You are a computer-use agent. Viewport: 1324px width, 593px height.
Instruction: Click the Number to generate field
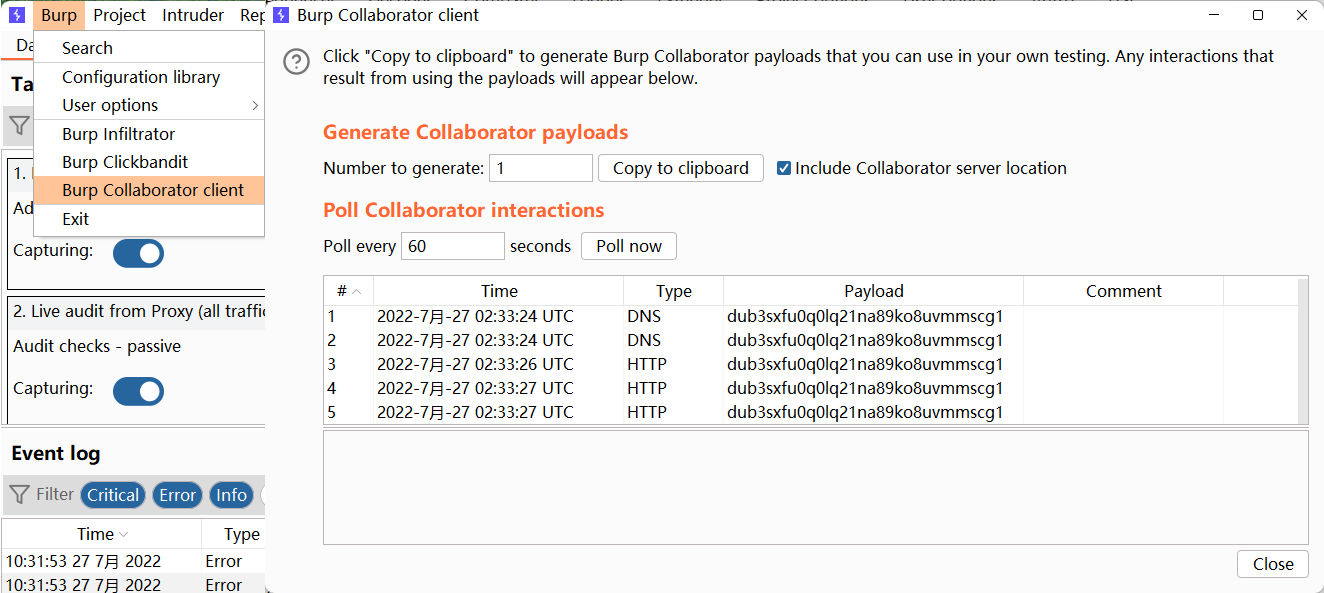[x=541, y=168]
